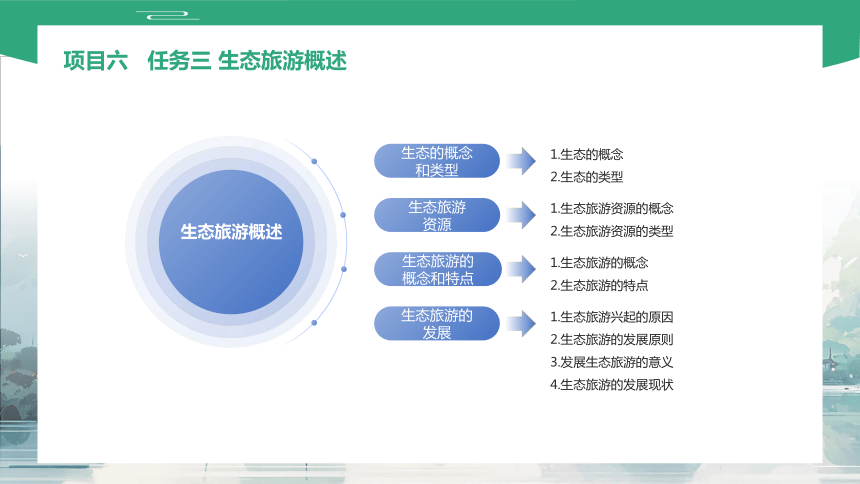Click the arrow next to 生态旅游的发展

click(x=521, y=323)
